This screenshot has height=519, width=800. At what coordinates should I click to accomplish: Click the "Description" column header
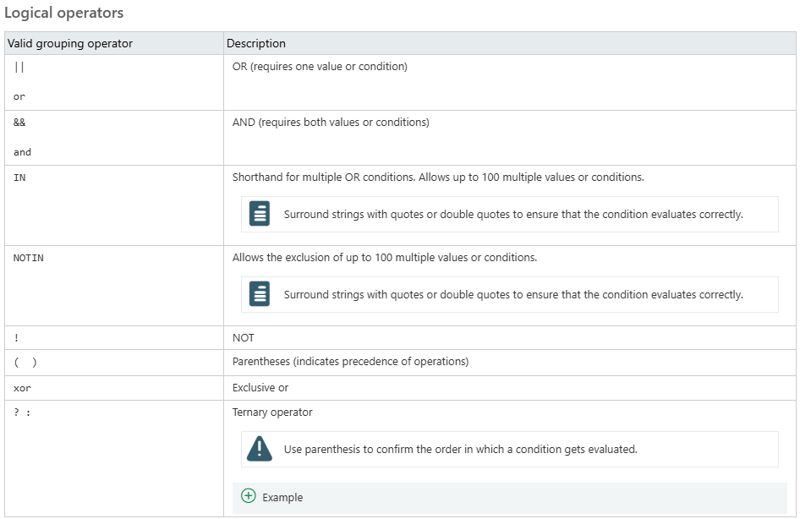(x=256, y=43)
